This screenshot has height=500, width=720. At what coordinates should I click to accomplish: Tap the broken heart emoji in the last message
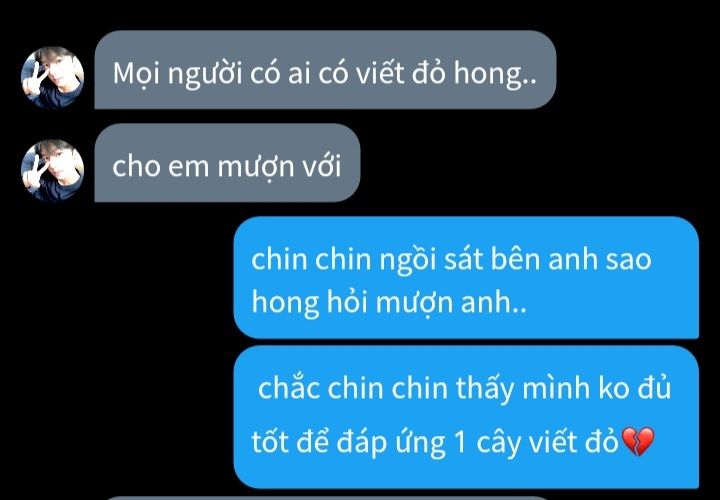click(x=637, y=441)
